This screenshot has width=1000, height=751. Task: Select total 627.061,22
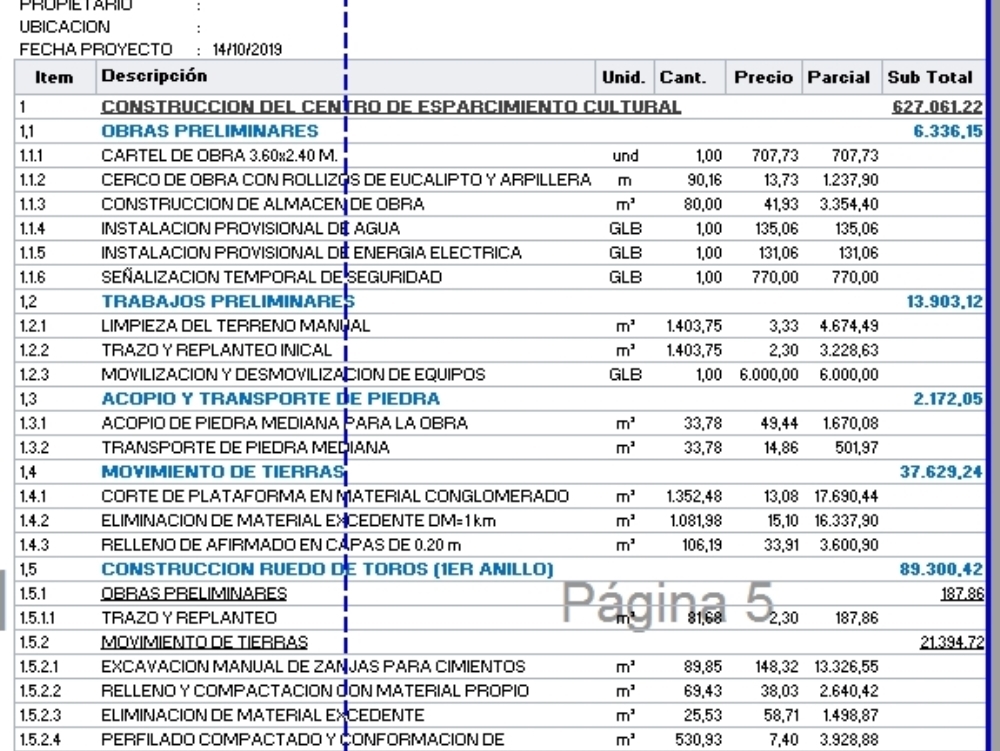(938, 107)
